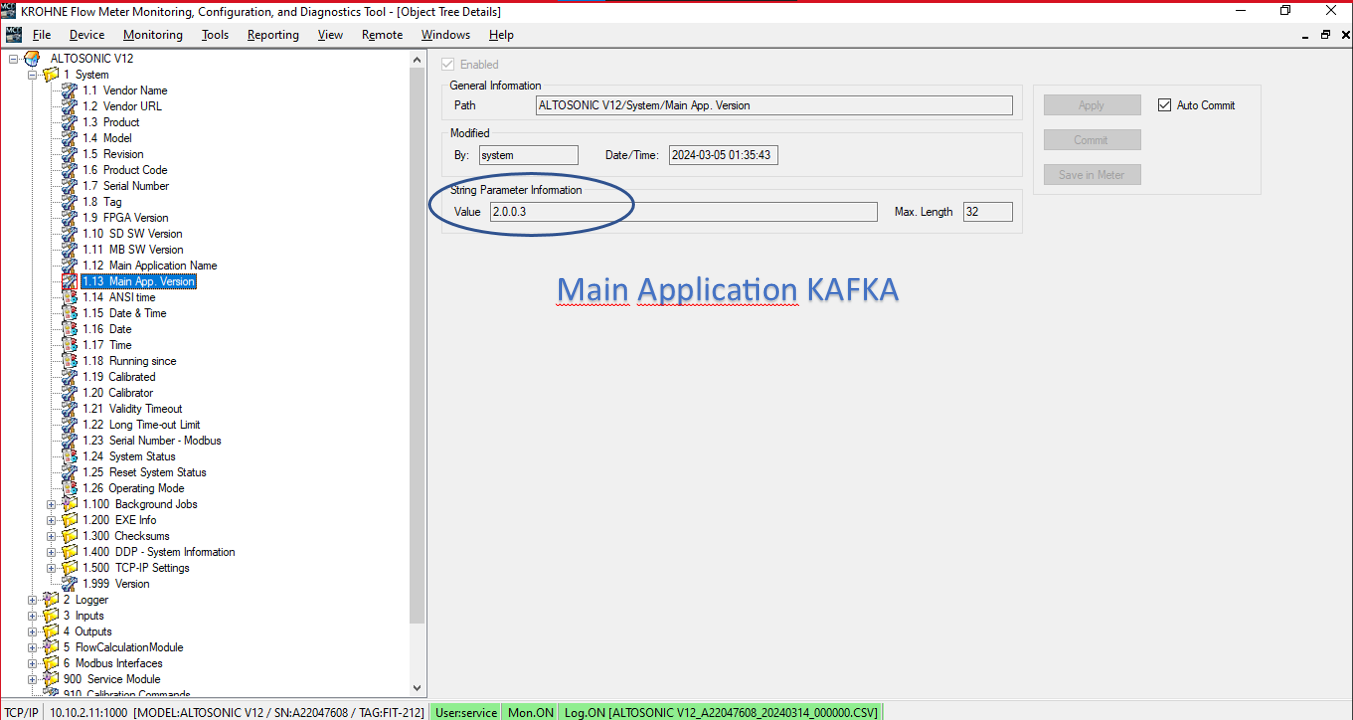Click the icon beside 1.14 ANSI time
The image size is (1353, 720).
69,297
